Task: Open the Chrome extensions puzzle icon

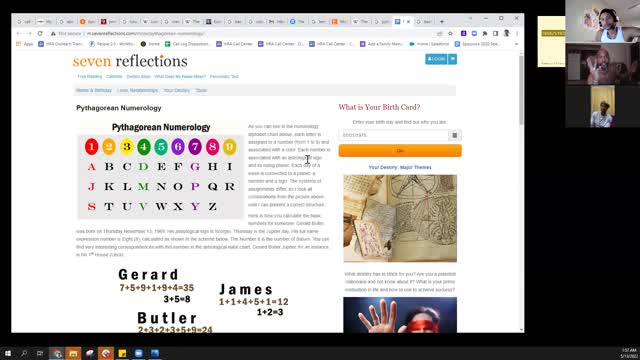Action: click(x=484, y=33)
